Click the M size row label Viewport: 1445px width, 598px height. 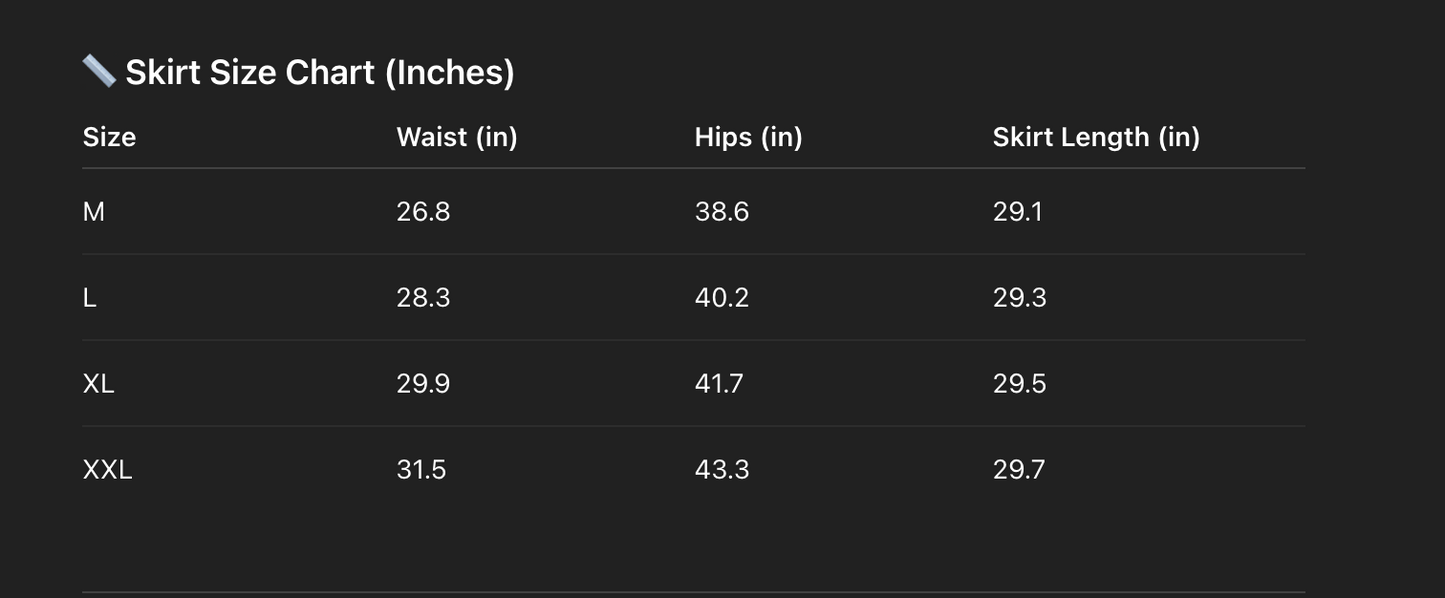pos(94,212)
